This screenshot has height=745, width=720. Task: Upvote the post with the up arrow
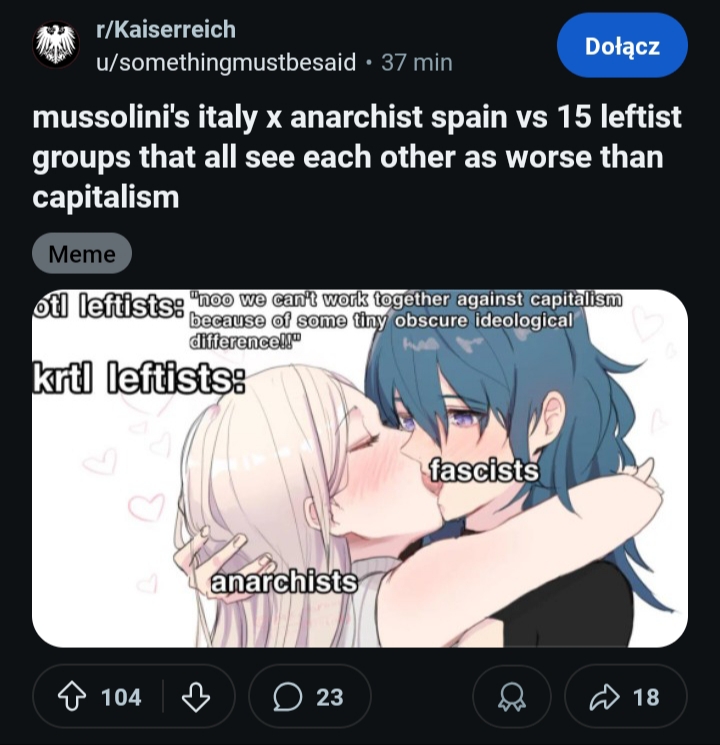72,697
